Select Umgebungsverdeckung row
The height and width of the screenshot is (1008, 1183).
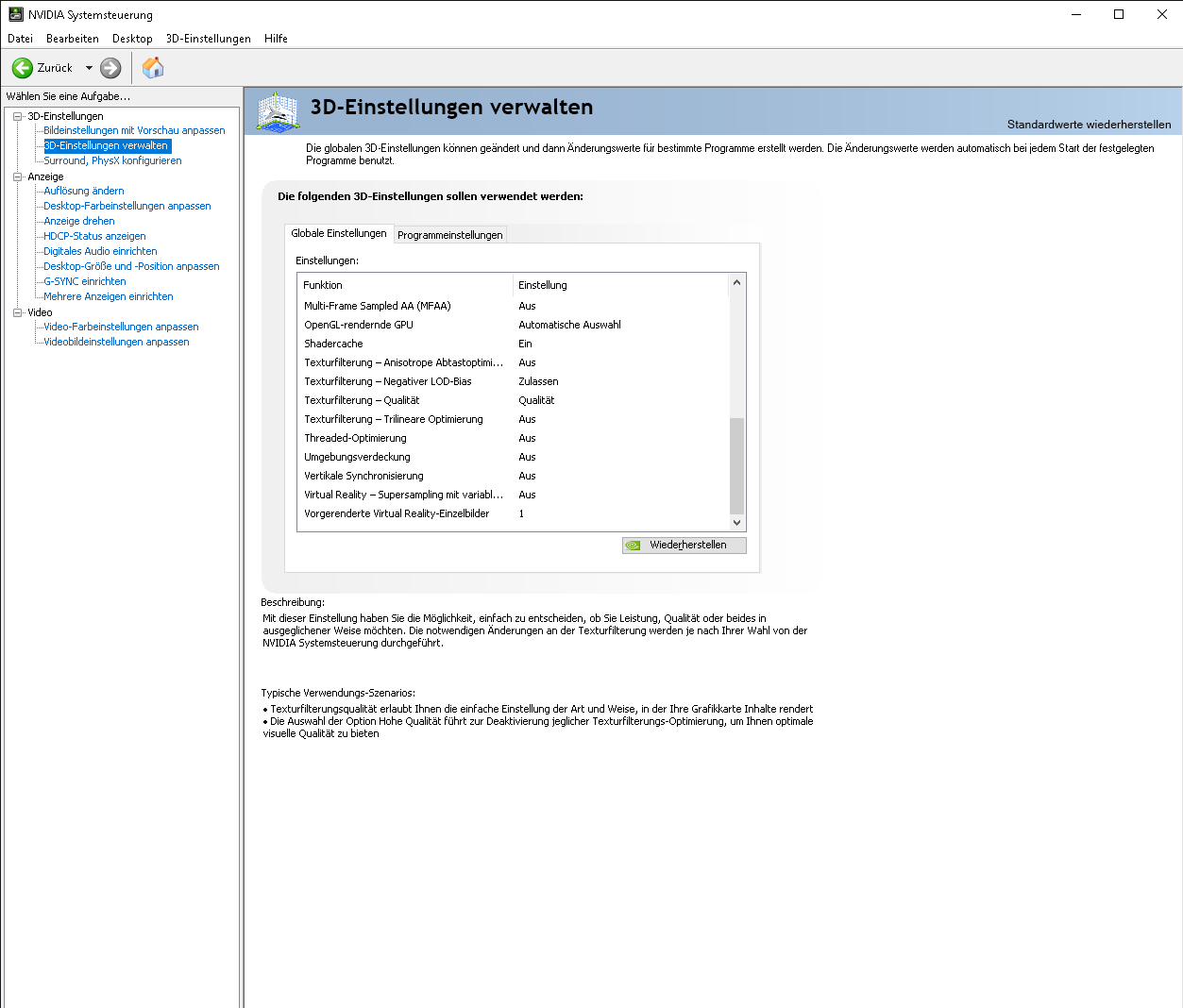[514, 457]
